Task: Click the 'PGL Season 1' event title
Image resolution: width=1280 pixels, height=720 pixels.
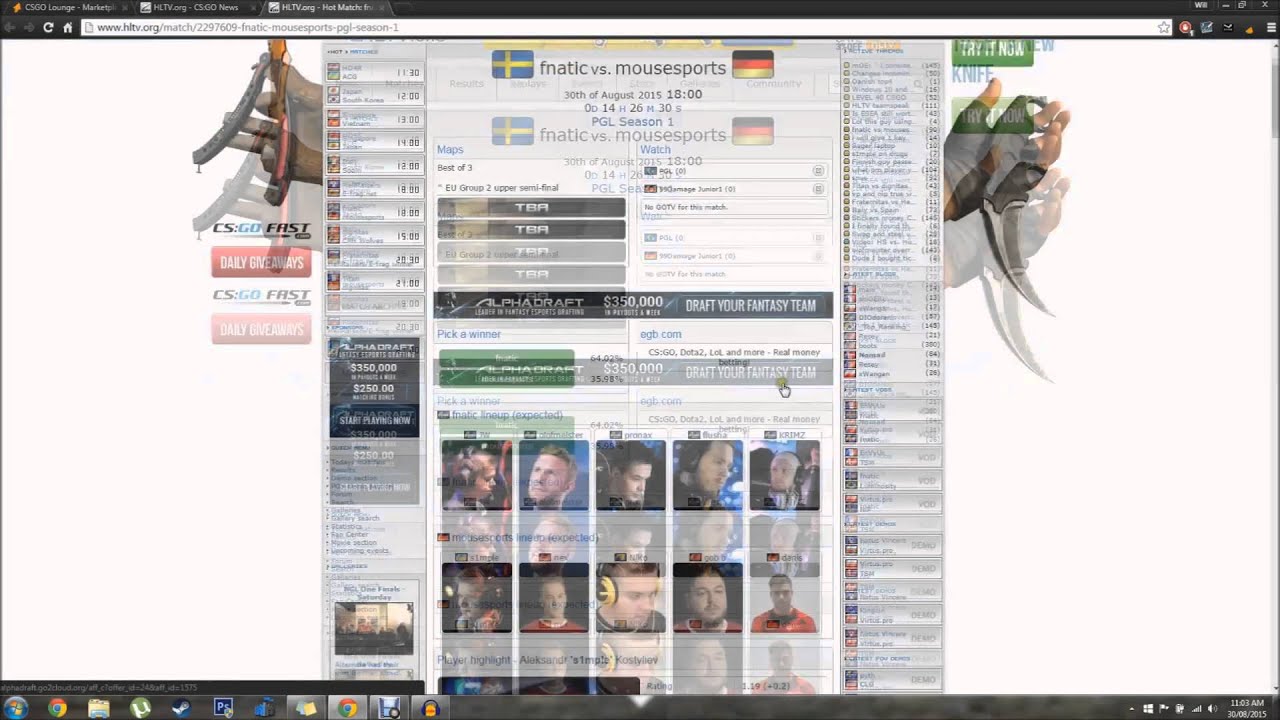Action: [x=632, y=122]
